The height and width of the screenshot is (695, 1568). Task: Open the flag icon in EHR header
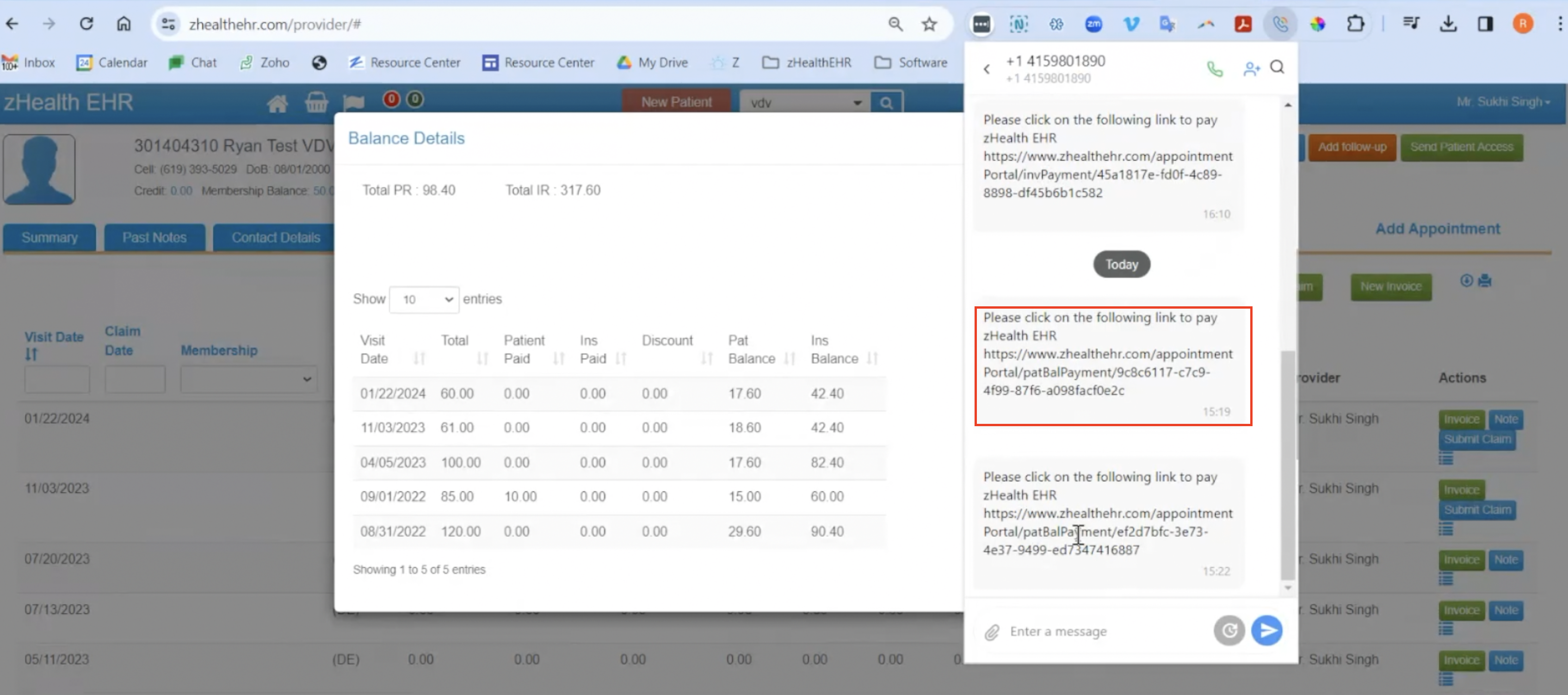click(354, 102)
